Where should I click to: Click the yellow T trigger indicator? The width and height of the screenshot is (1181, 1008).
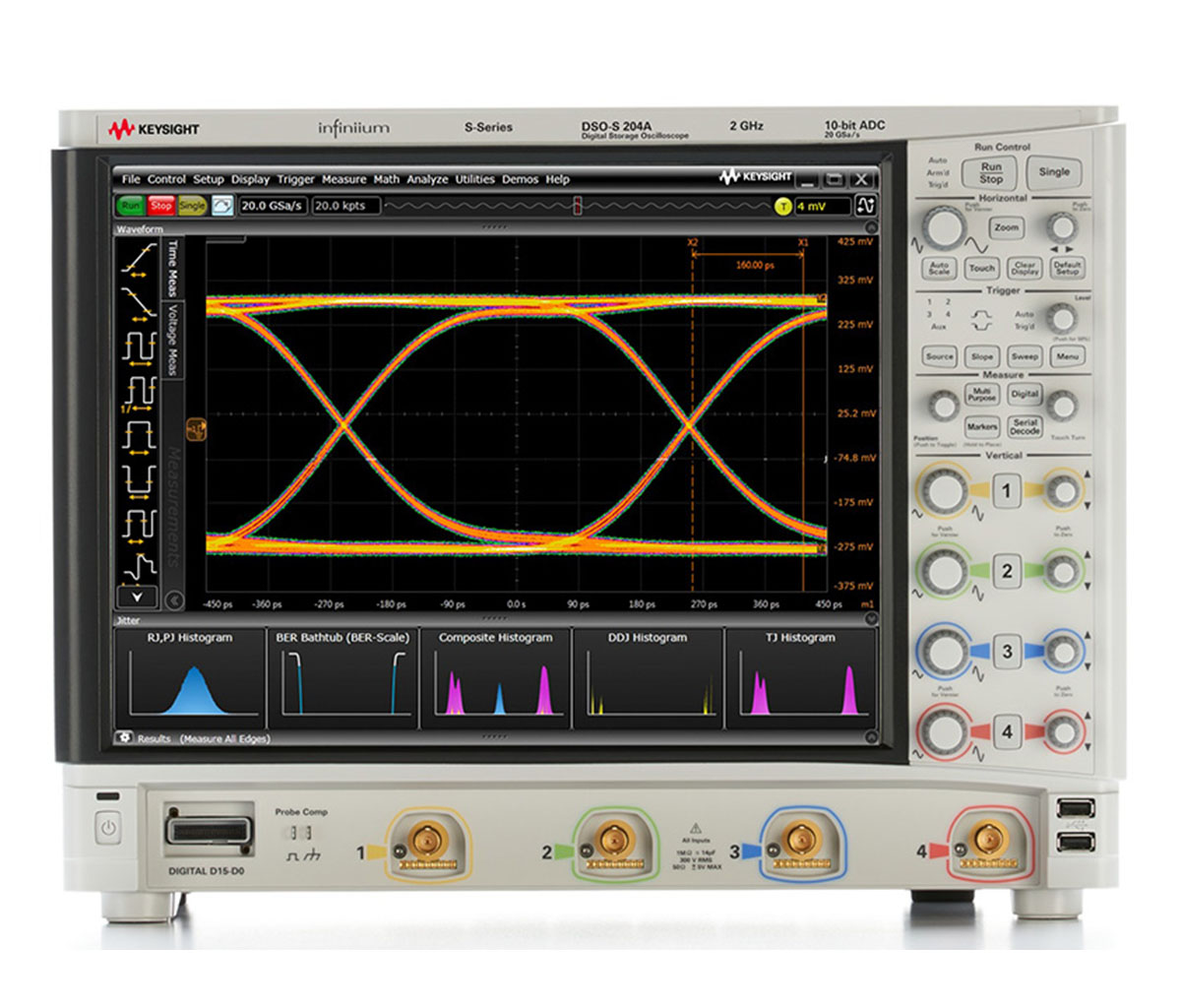pos(782,207)
